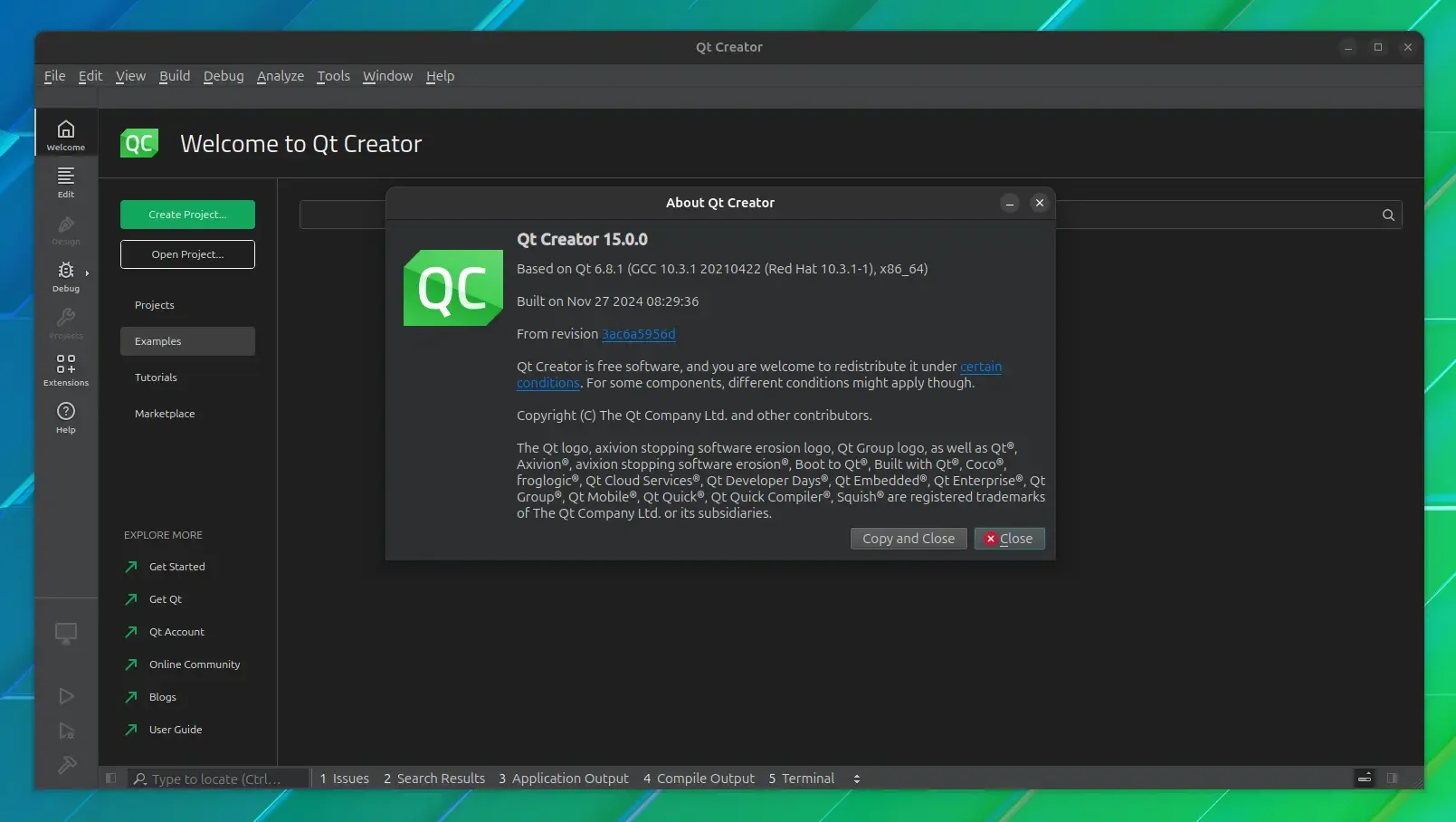1456x822 pixels.
Task: Click the Open Project button
Action: tap(187, 254)
